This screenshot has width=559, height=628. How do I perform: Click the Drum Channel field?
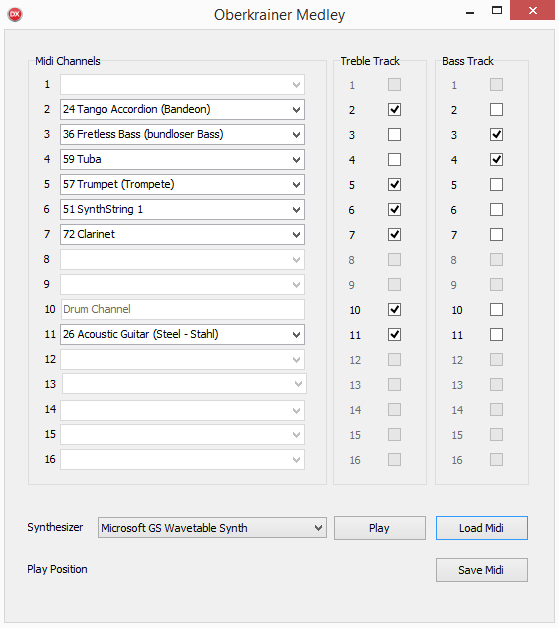[183, 309]
